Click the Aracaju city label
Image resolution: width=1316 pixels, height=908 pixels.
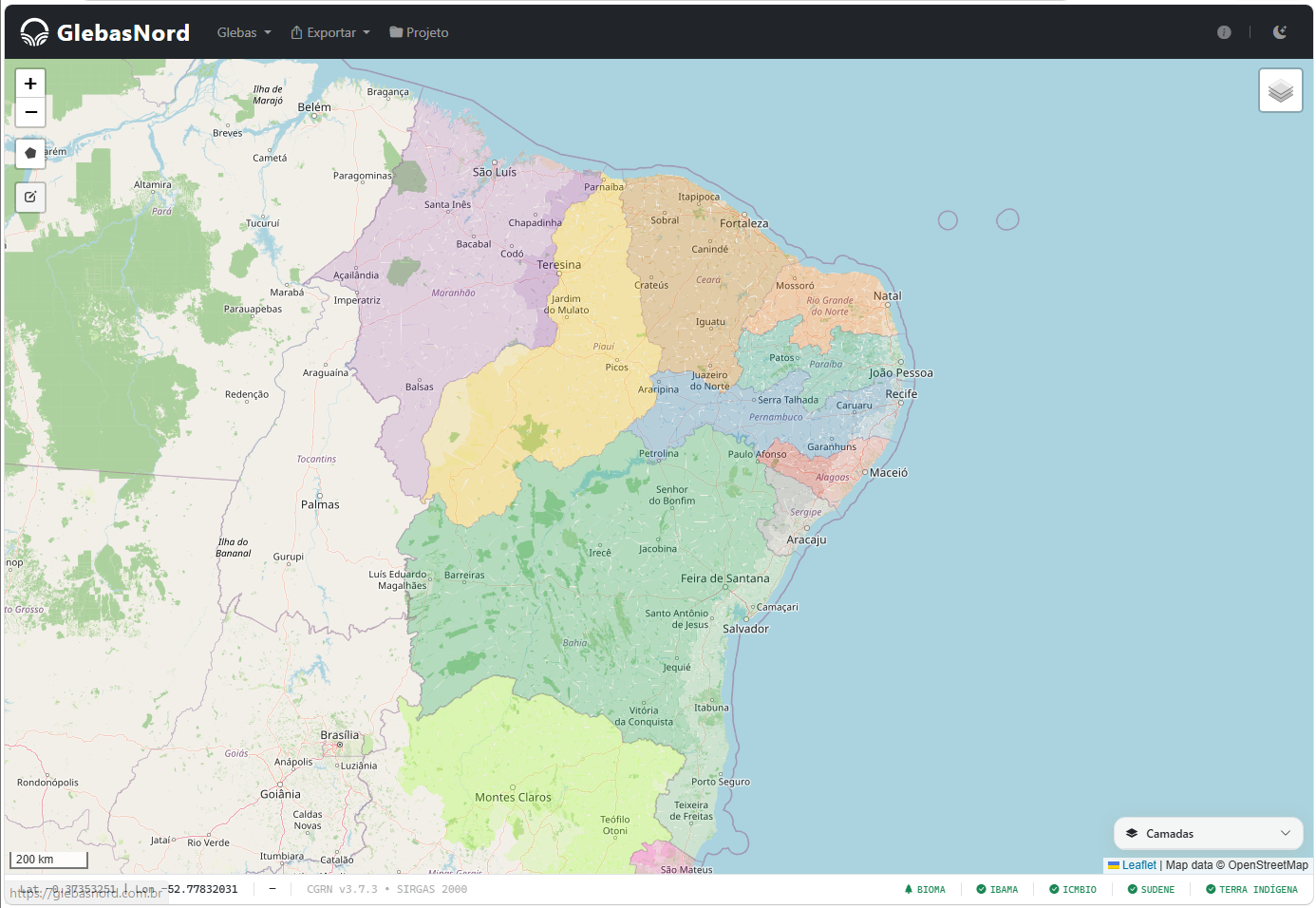(x=807, y=539)
